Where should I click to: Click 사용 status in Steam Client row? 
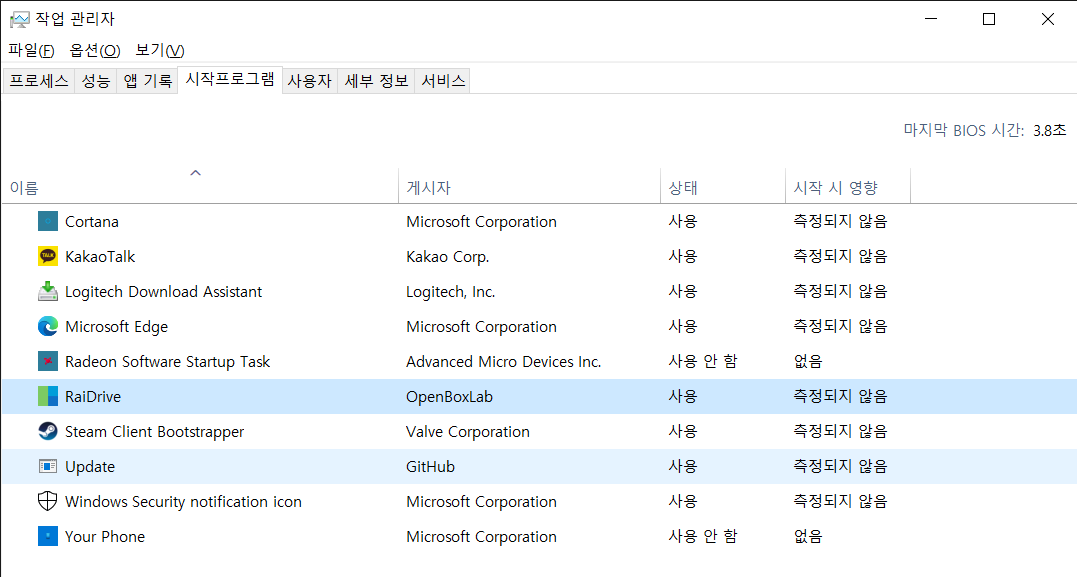[683, 431]
